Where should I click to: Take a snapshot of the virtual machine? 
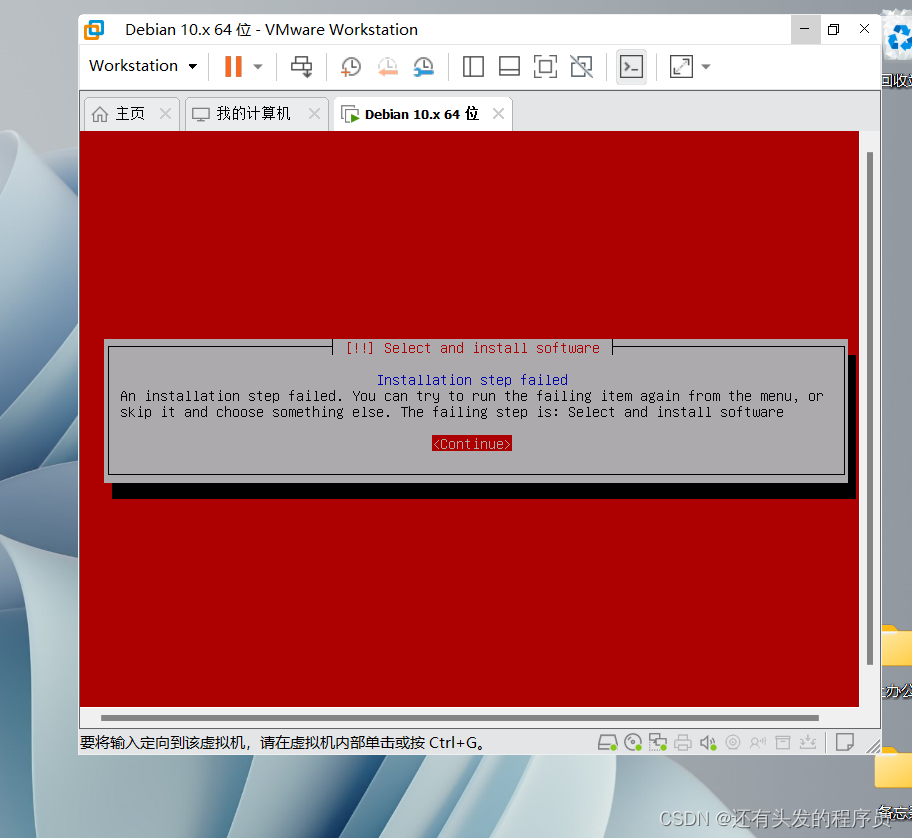click(x=350, y=66)
